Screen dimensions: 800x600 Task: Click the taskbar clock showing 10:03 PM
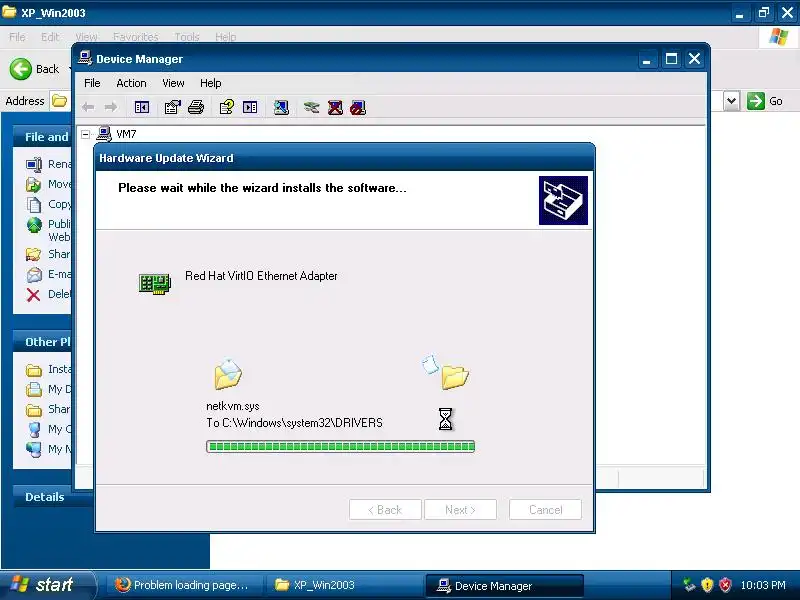[x=763, y=585]
